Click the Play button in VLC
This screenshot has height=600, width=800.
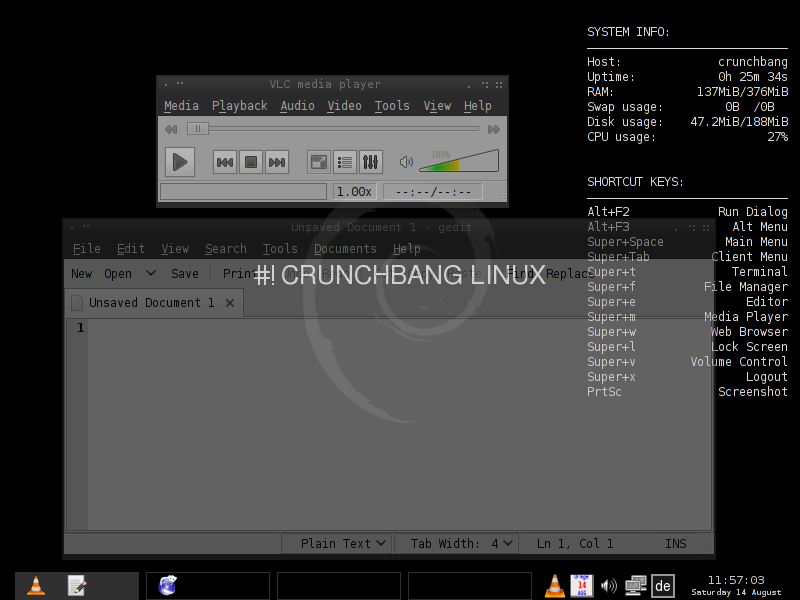[181, 162]
